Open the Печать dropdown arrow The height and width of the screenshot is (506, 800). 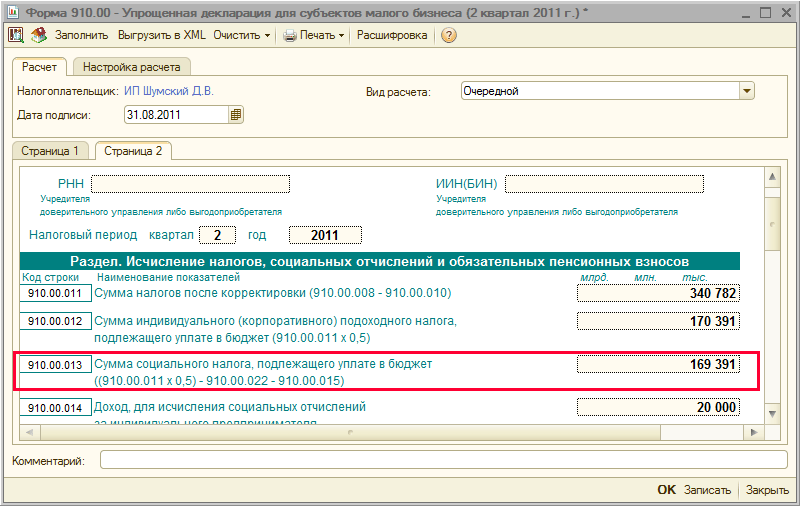tap(342, 35)
